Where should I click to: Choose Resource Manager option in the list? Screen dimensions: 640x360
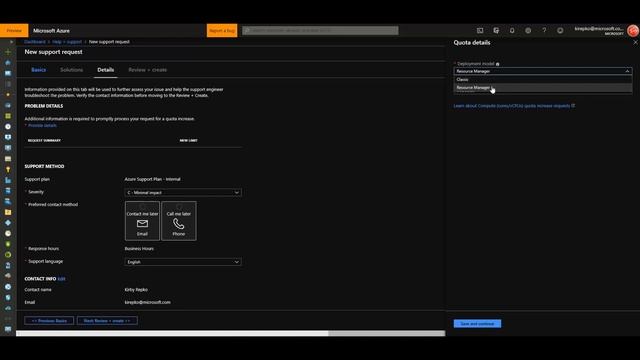point(543,88)
